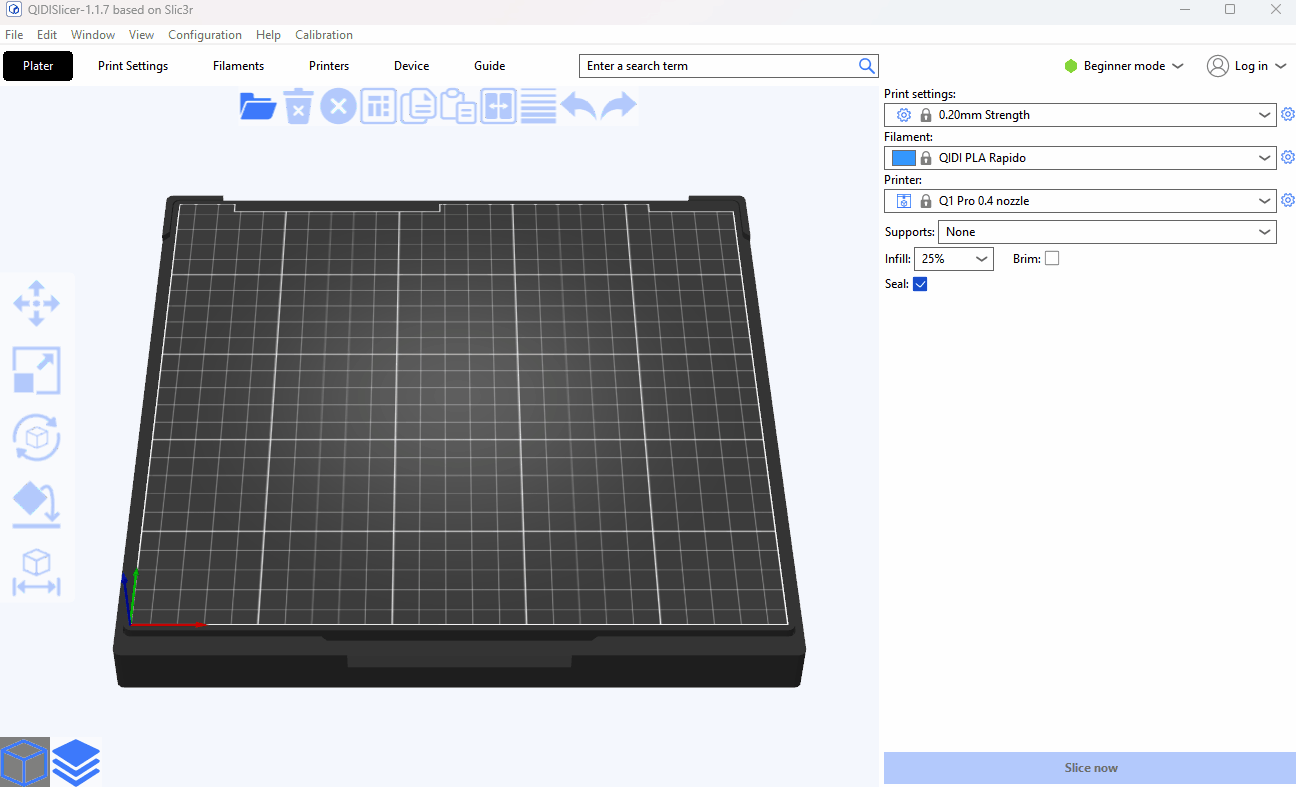Click the Slice now button
Viewport: 1296px width, 787px height.
[1090, 768]
